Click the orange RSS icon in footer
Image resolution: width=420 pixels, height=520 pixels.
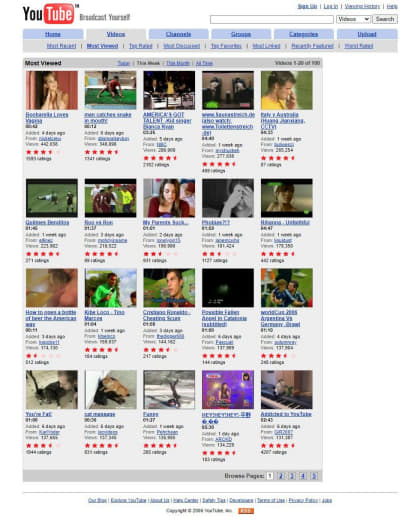[246, 511]
